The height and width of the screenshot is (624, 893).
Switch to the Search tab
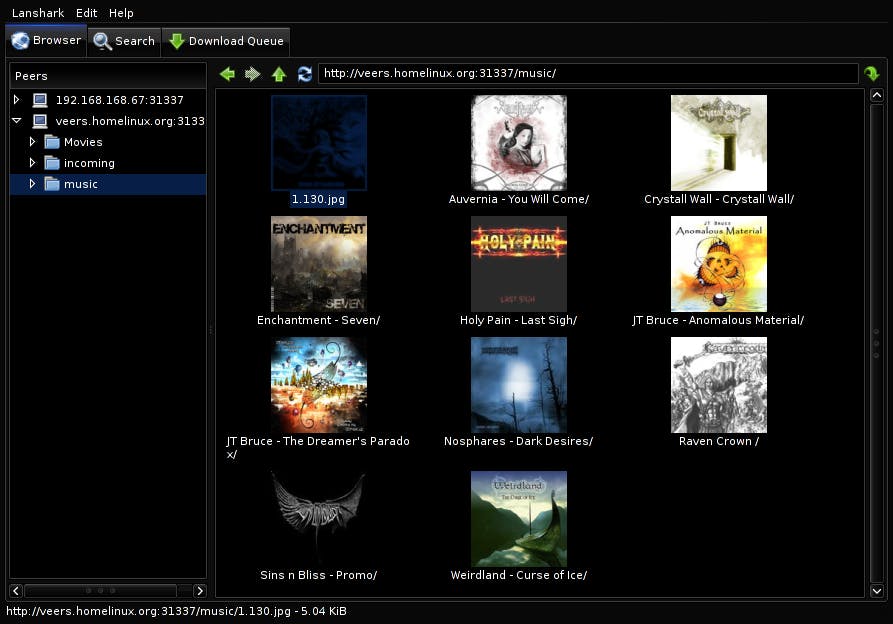pyautogui.click(x=124, y=41)
